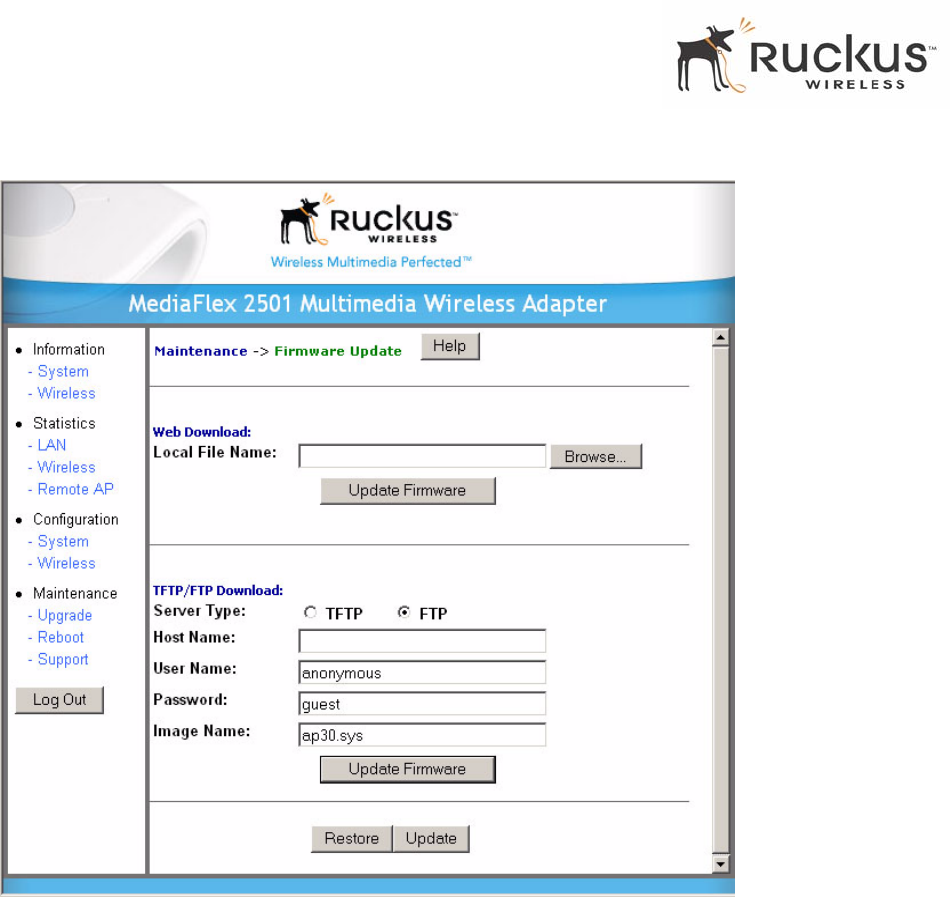The image size is (951, 897).
Task: Click the Update button beside Restore
Action: (x=431, y=839)
